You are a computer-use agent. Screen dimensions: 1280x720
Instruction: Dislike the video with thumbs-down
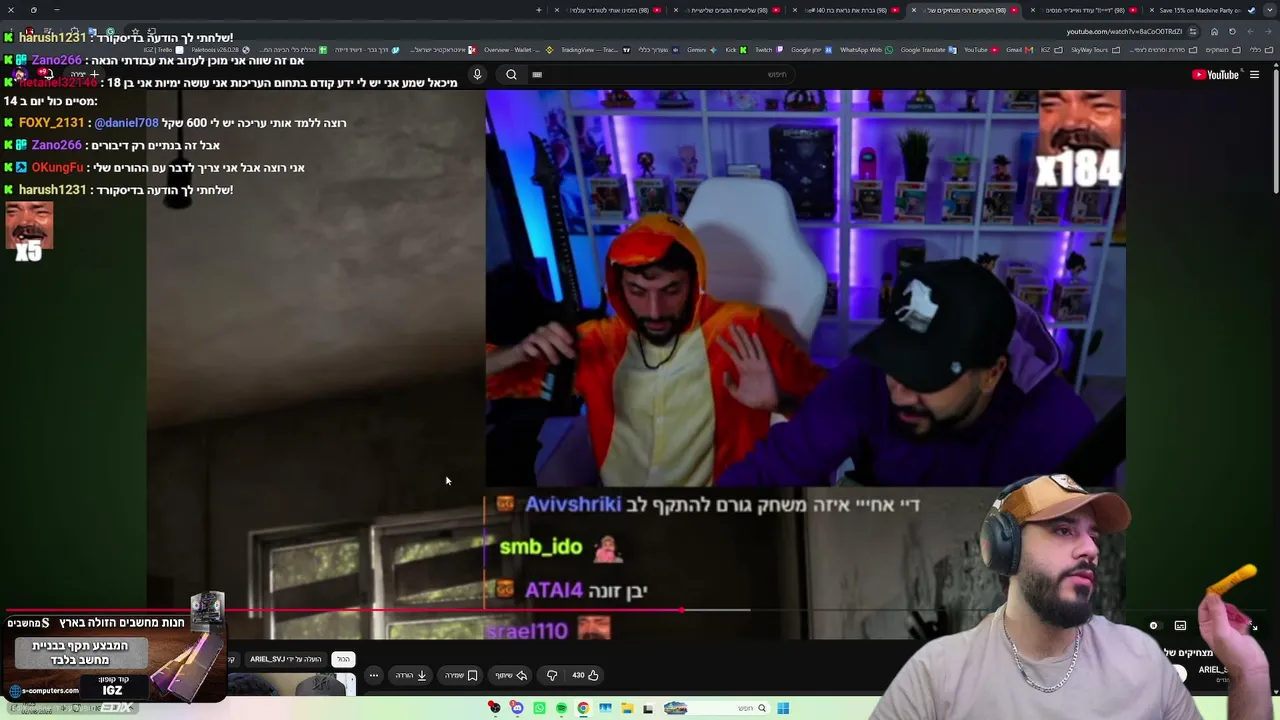552,675
